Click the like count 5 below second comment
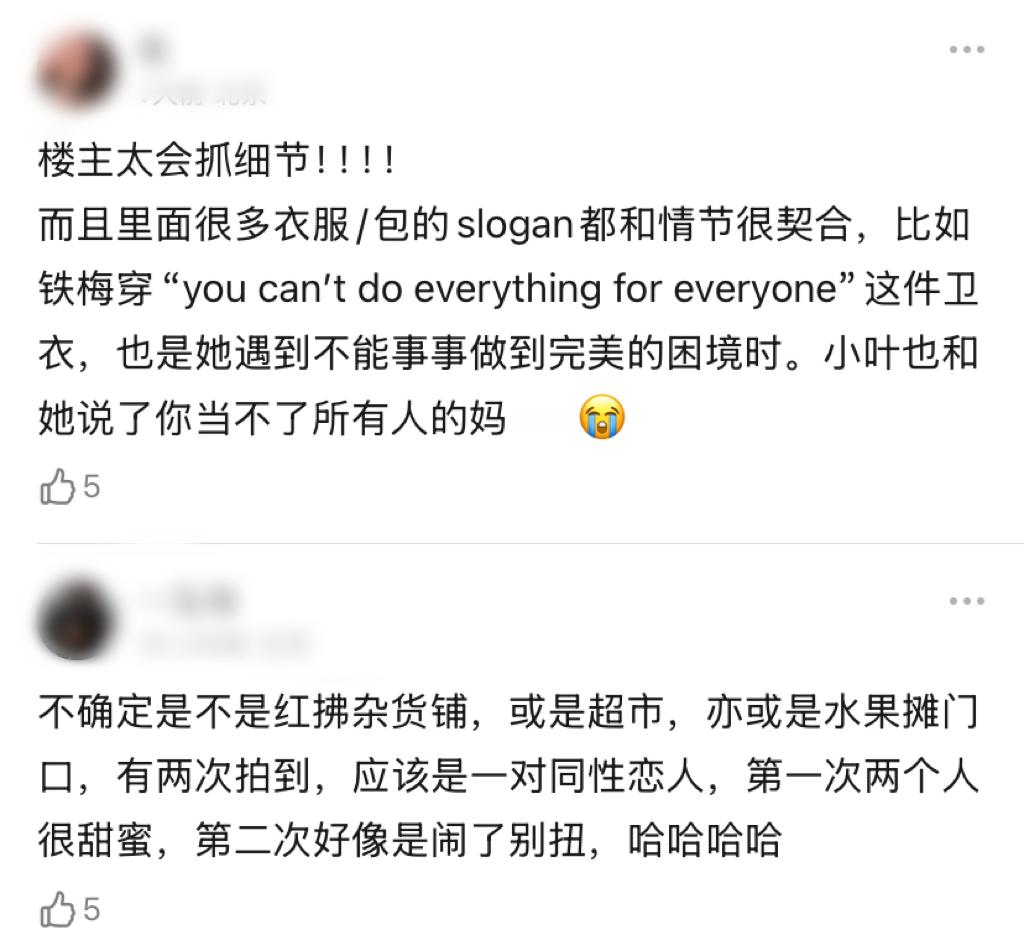The image size is (1024, 951). point(91,910)
